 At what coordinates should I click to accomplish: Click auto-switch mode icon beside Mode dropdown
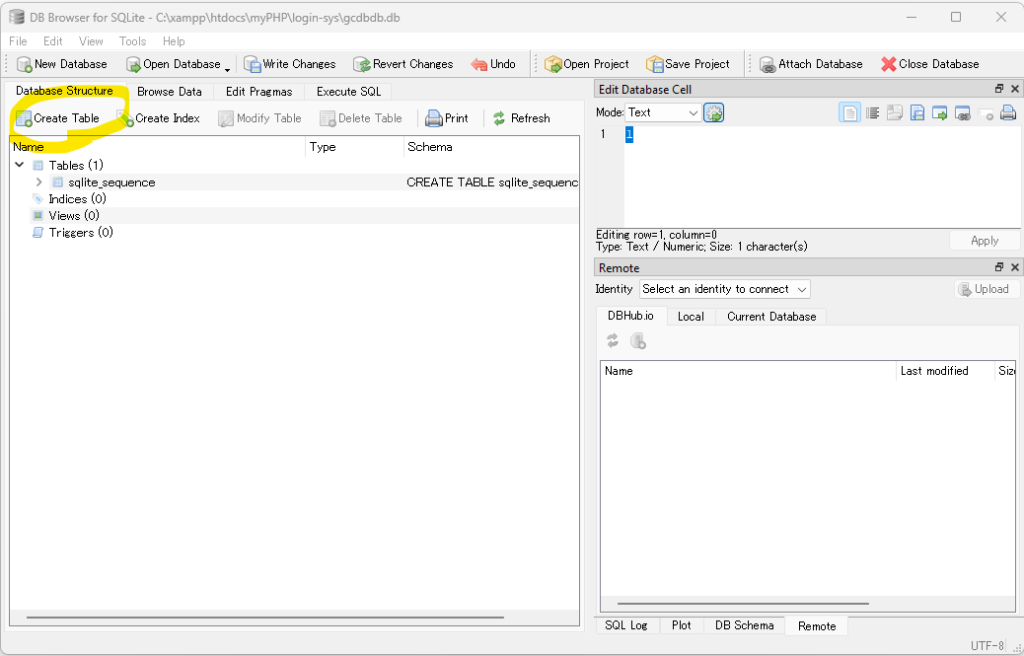[714, 113]
